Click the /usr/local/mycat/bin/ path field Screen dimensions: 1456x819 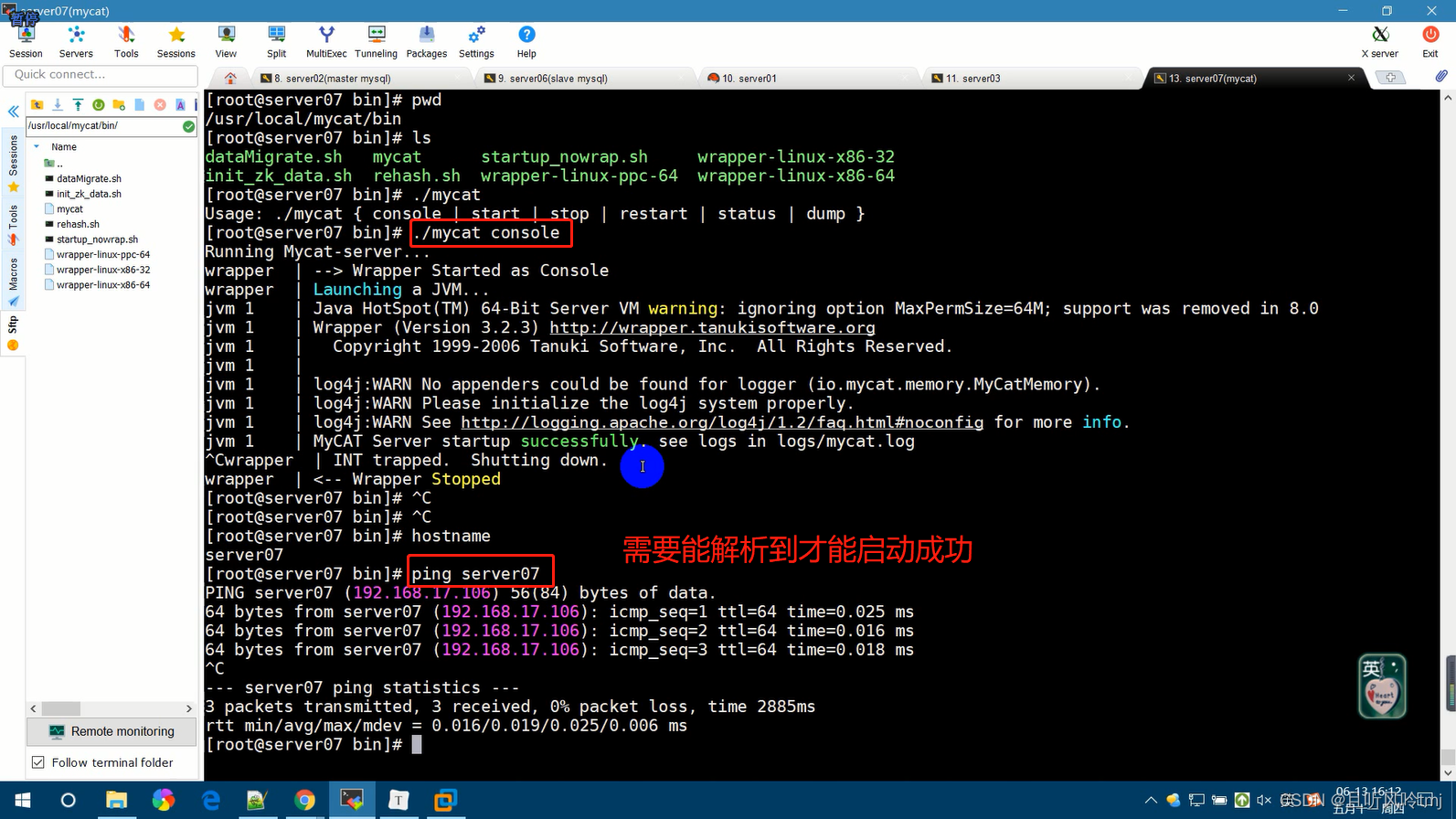[103, 126]
